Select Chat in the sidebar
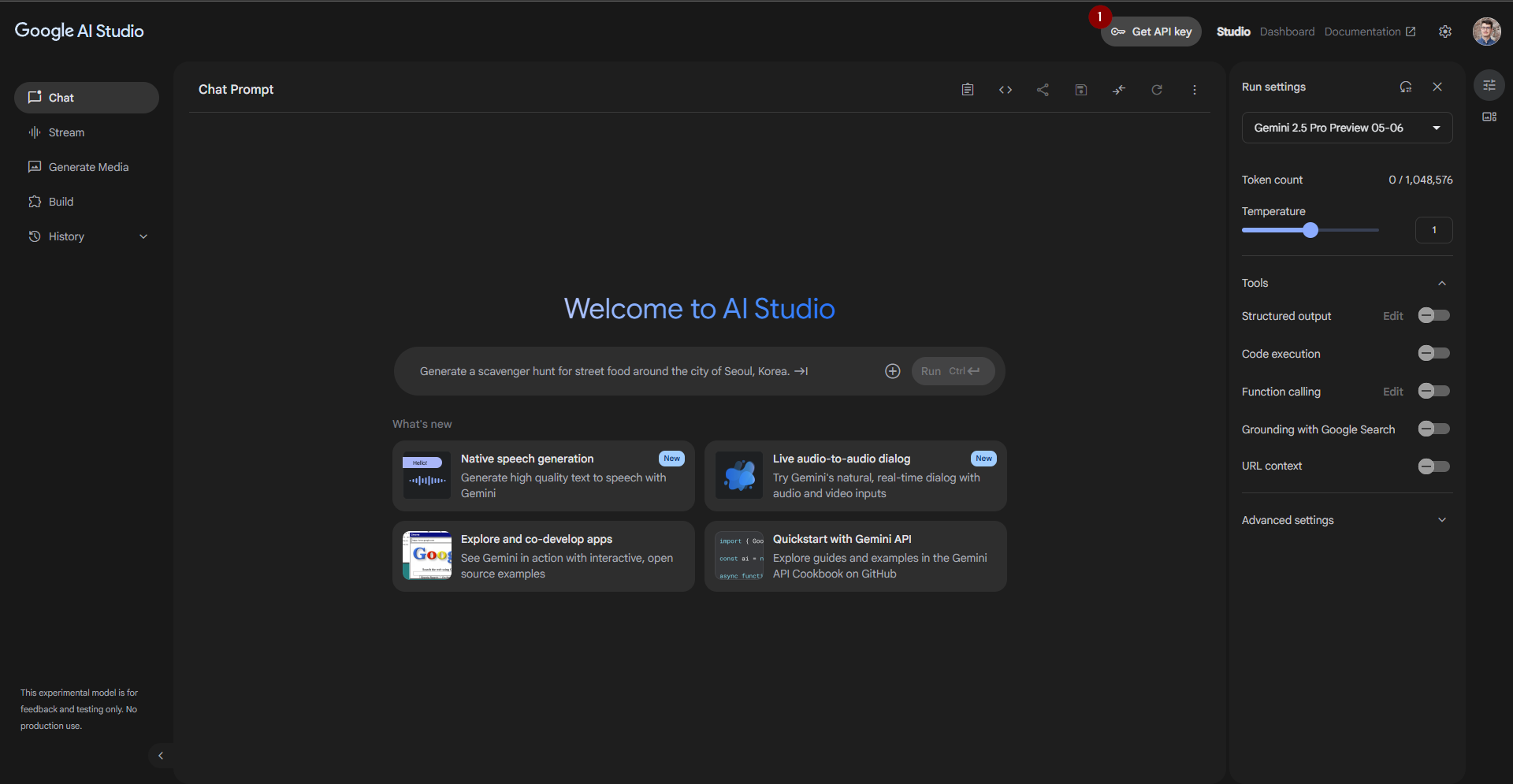This screenshot has width=1513, height=784. pyautogui.click(x=87, y=98)
